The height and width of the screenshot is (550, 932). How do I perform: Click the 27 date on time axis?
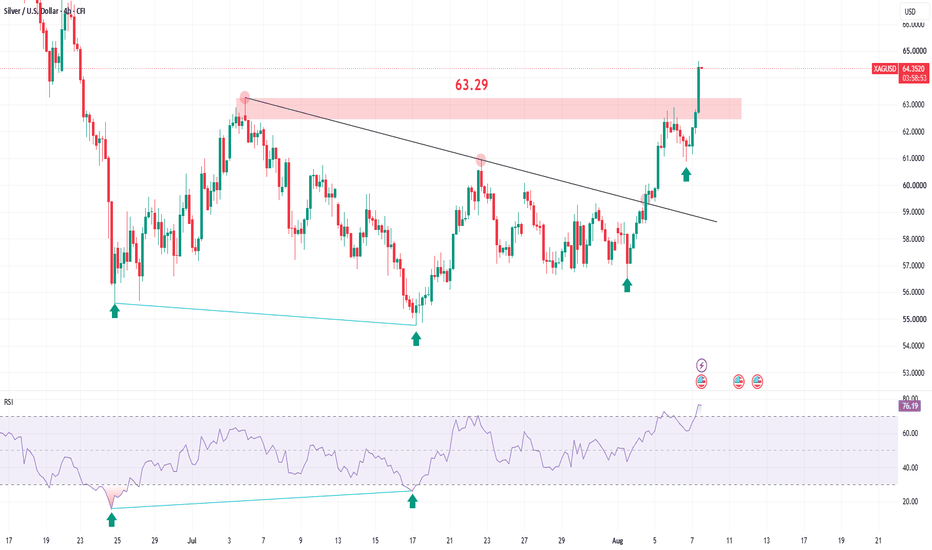click(x=524, y=541)
